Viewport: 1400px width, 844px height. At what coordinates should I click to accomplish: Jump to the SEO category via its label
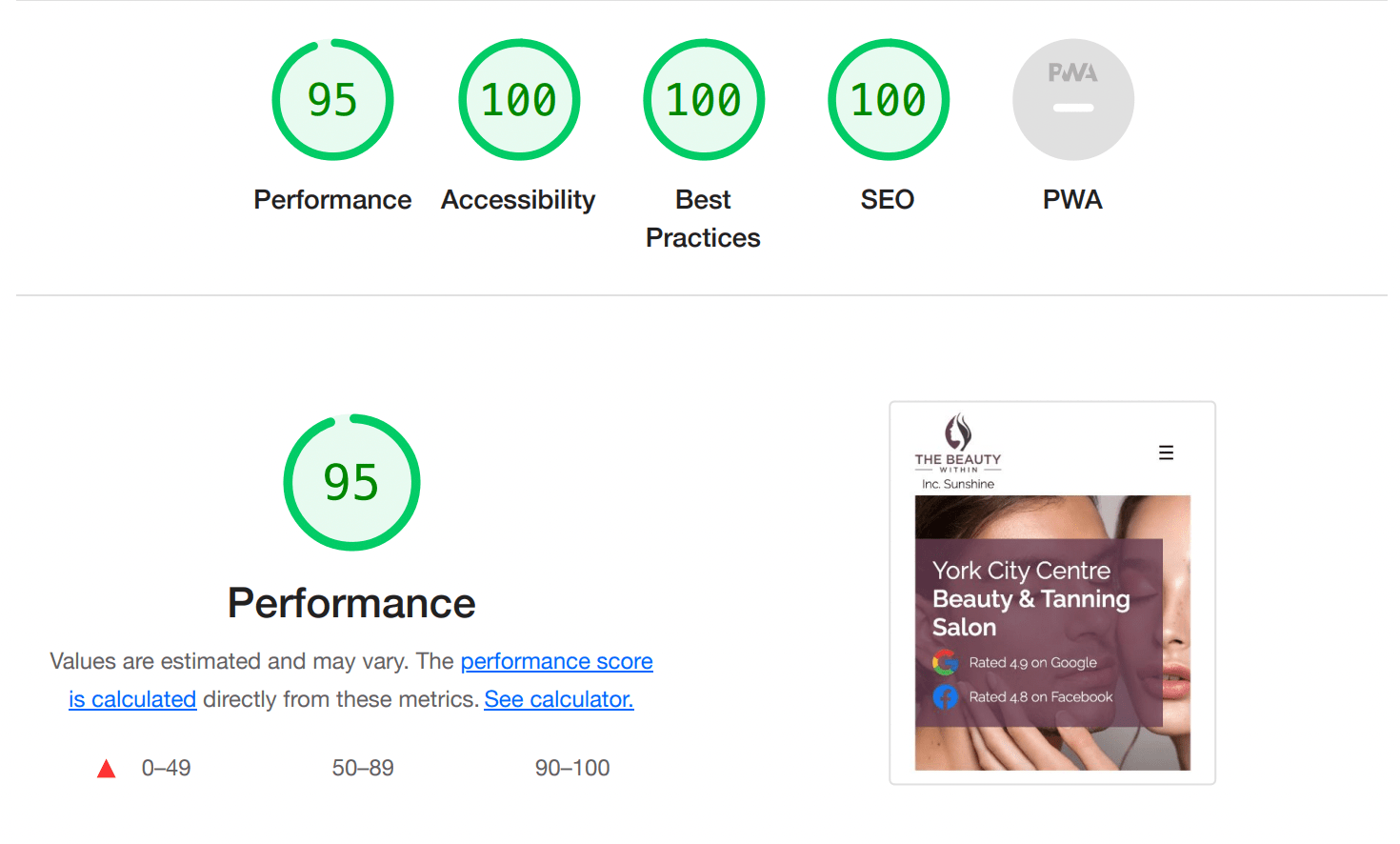[887, 200]
